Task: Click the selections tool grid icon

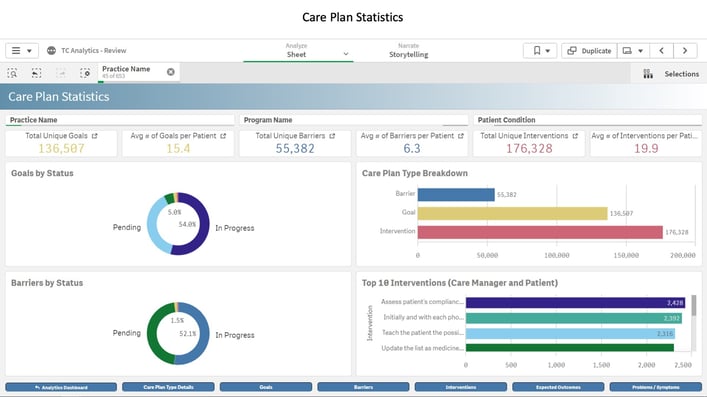Action: tap(648, 74)
